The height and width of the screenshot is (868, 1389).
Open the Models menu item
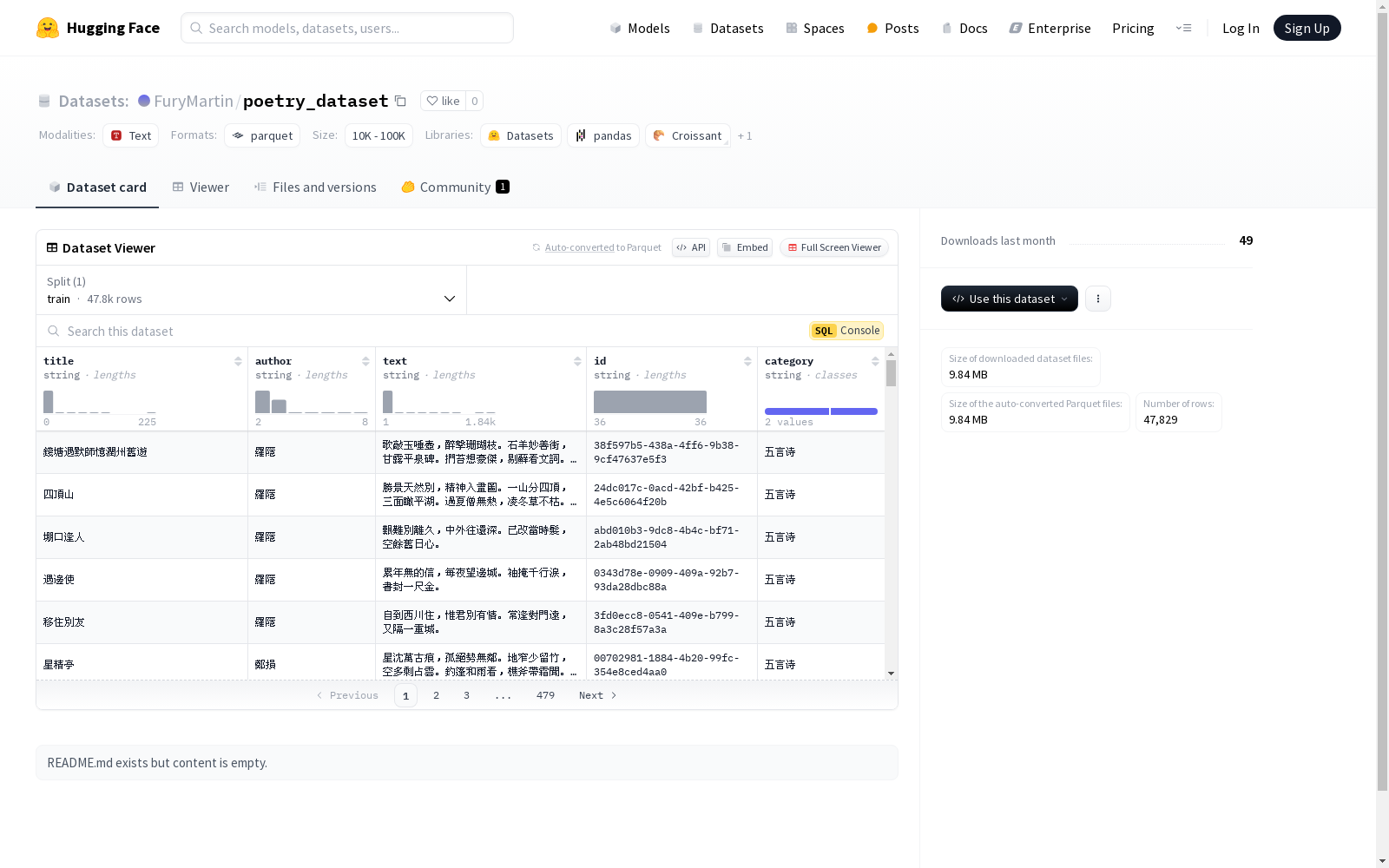point(640,28)
